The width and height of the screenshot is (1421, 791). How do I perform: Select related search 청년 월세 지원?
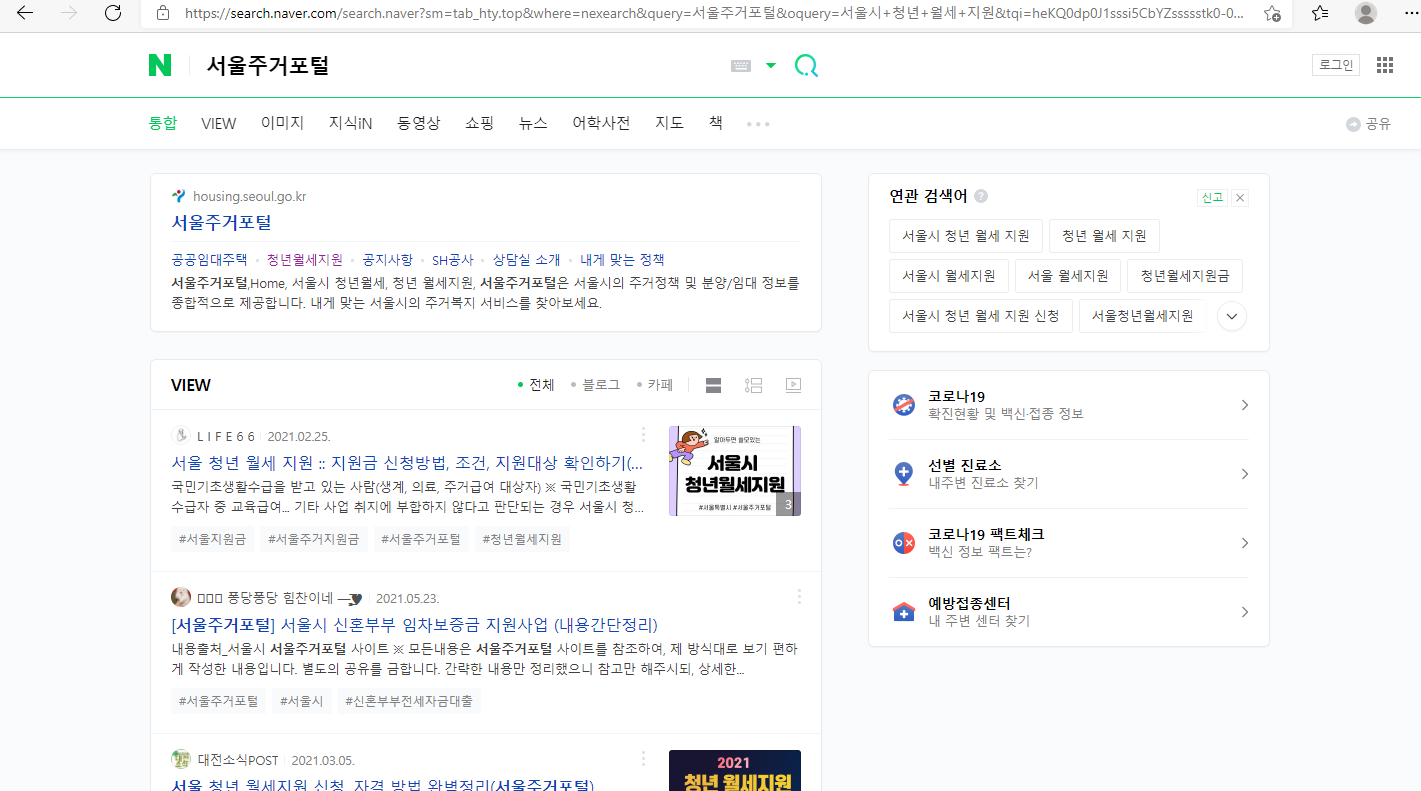1104,236
